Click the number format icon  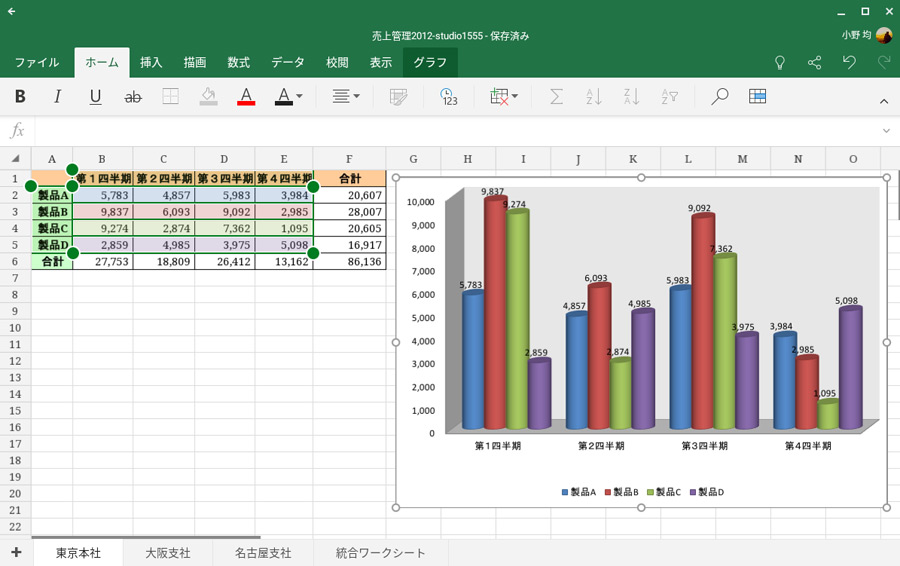tap(448, 97)
